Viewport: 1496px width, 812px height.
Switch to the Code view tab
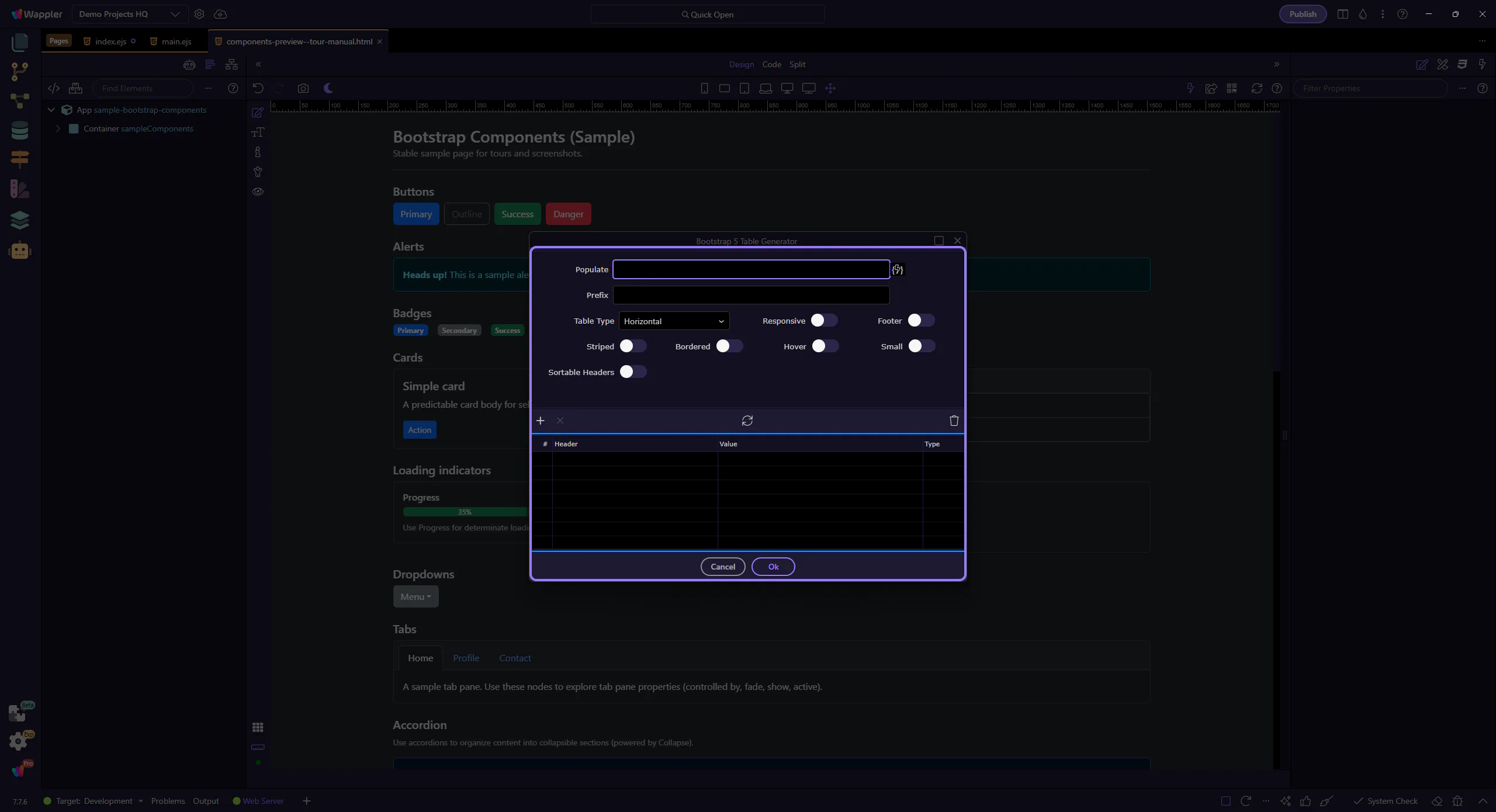tap(771, 64)
